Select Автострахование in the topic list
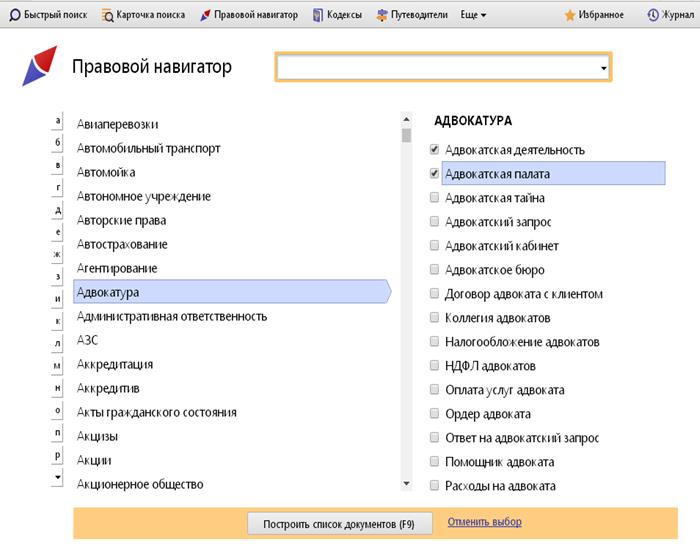 (x=122, y=244)
